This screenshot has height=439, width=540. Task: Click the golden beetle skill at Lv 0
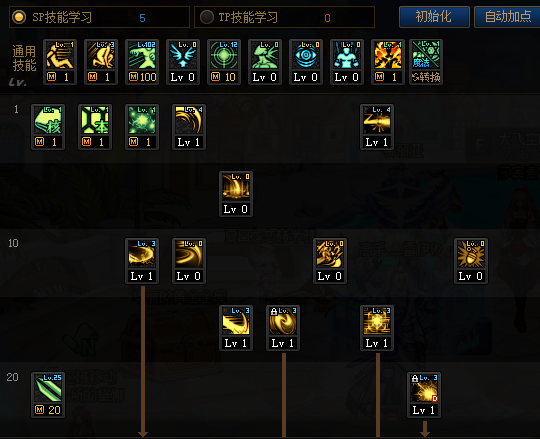click(471, 261)
